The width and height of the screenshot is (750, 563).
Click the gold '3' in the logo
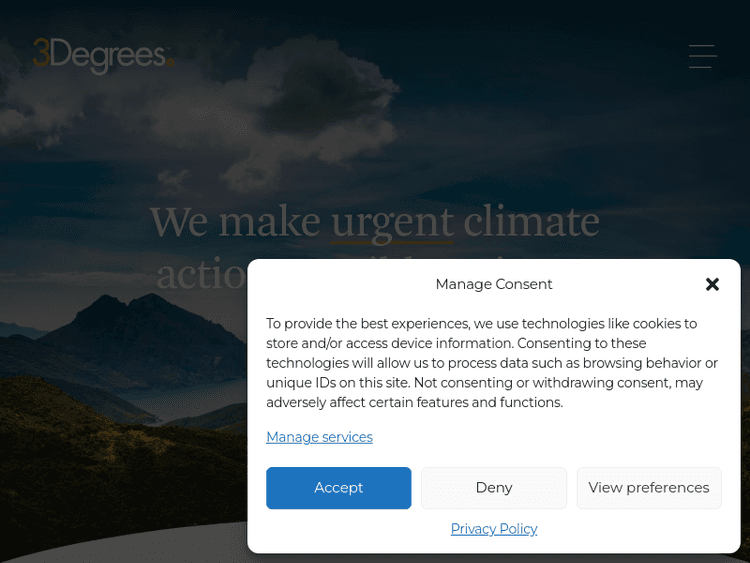pos(41,52)
